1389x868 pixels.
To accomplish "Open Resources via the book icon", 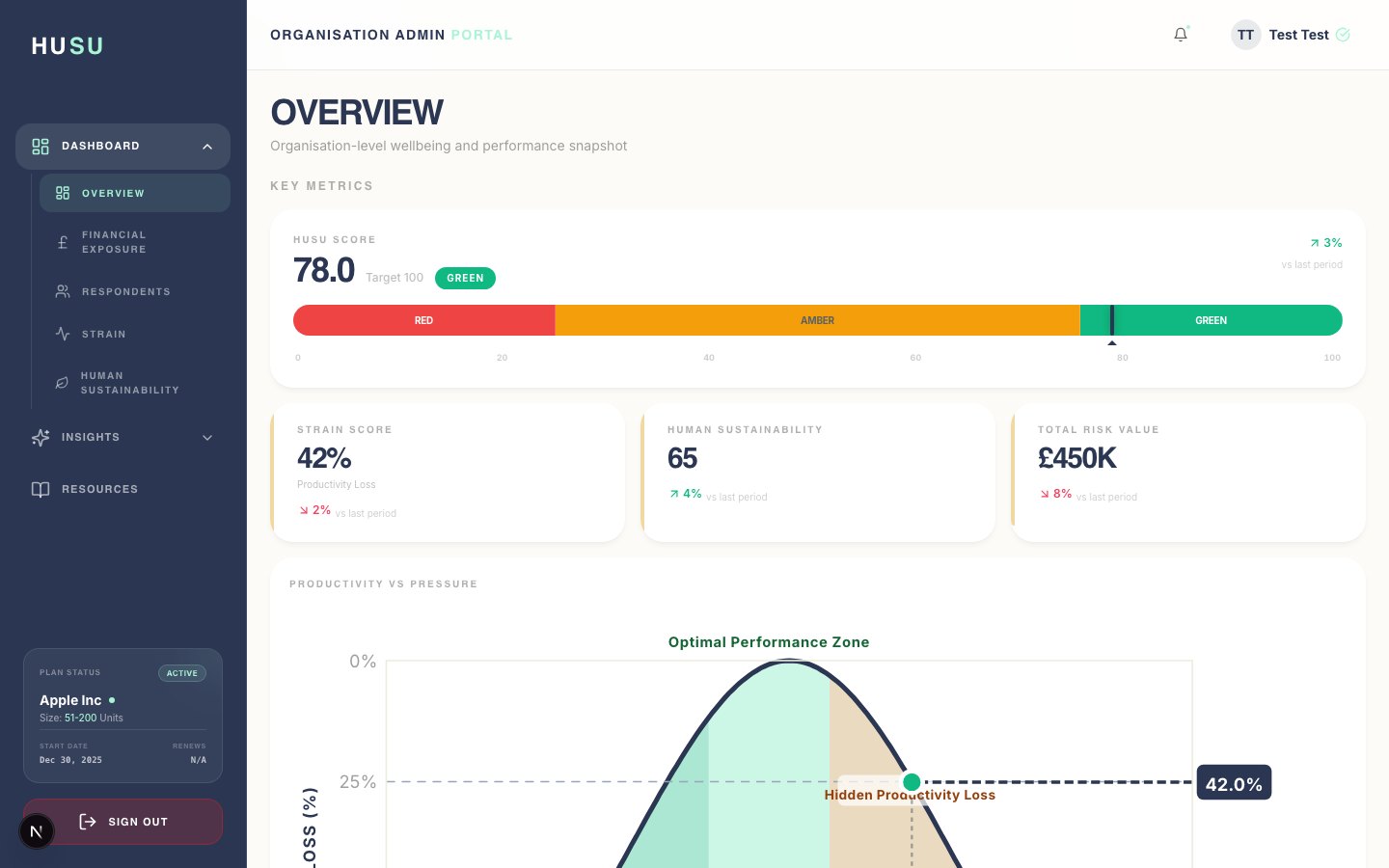I will pyautogui.click(x=40, y=489).
